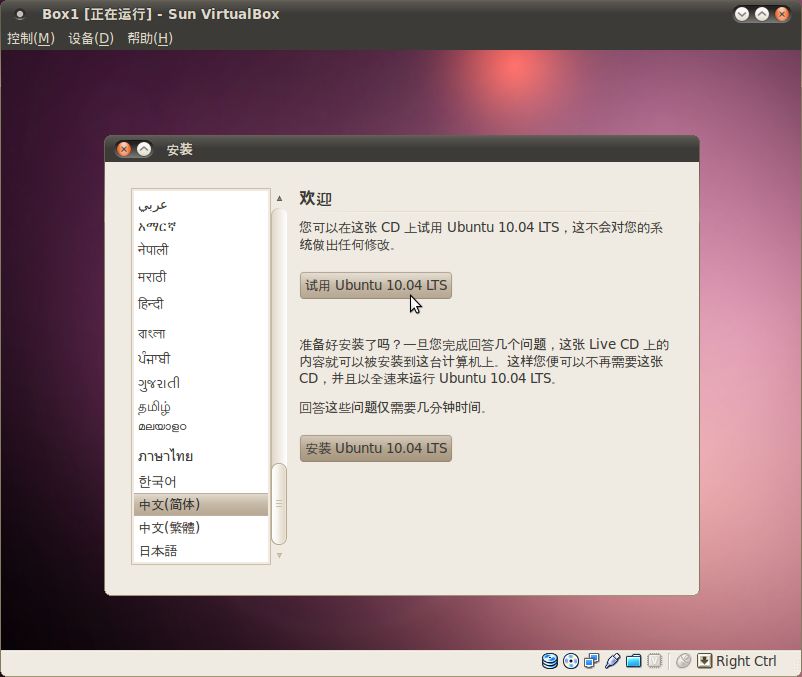
Task: Minimize the Sun VirtualBox window
Action: 742,14
